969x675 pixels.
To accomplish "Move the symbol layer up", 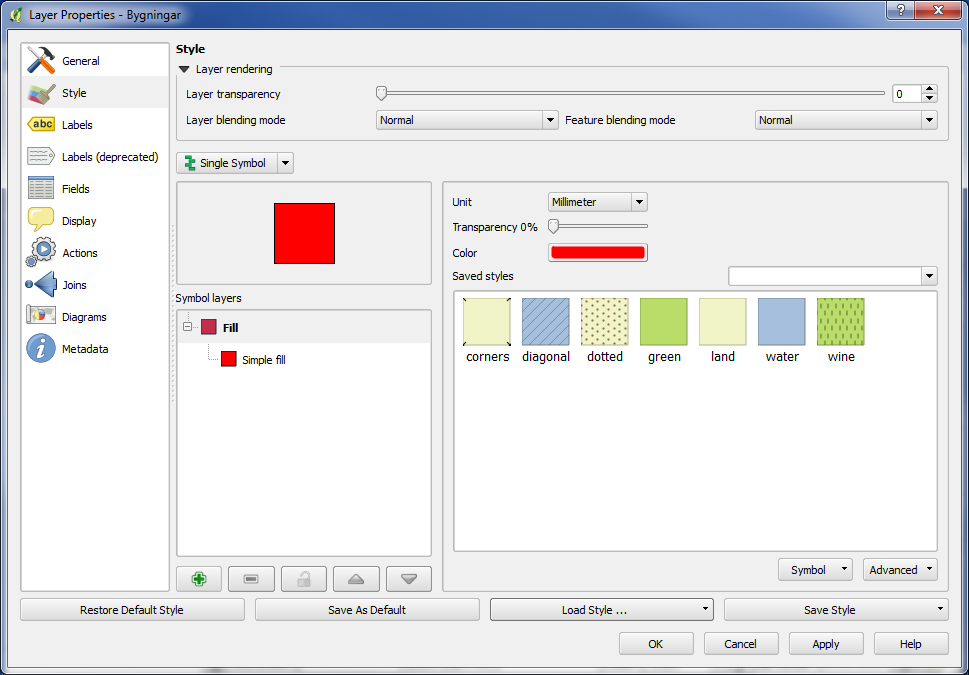I will (x=356, y=579).
